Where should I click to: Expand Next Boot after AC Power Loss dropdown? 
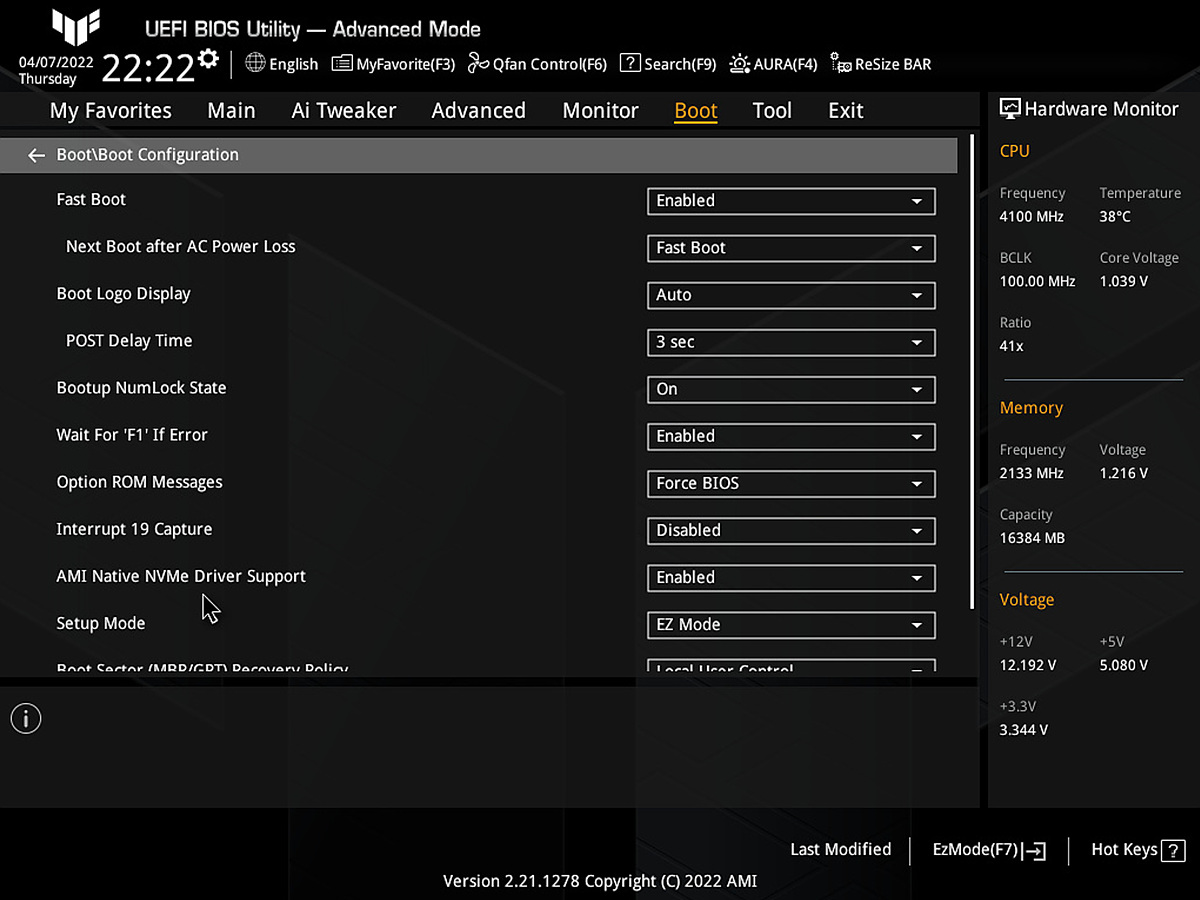point(791,248)
